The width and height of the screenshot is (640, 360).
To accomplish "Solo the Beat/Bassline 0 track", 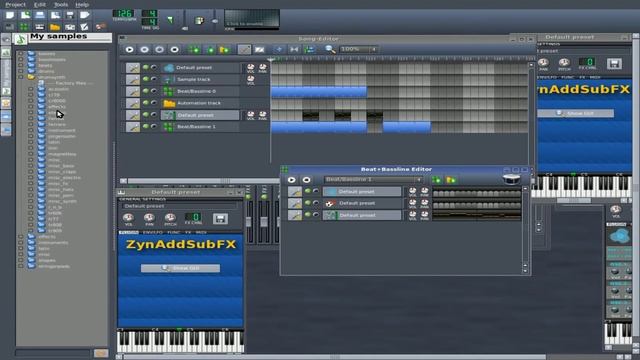I will (154, 91).
